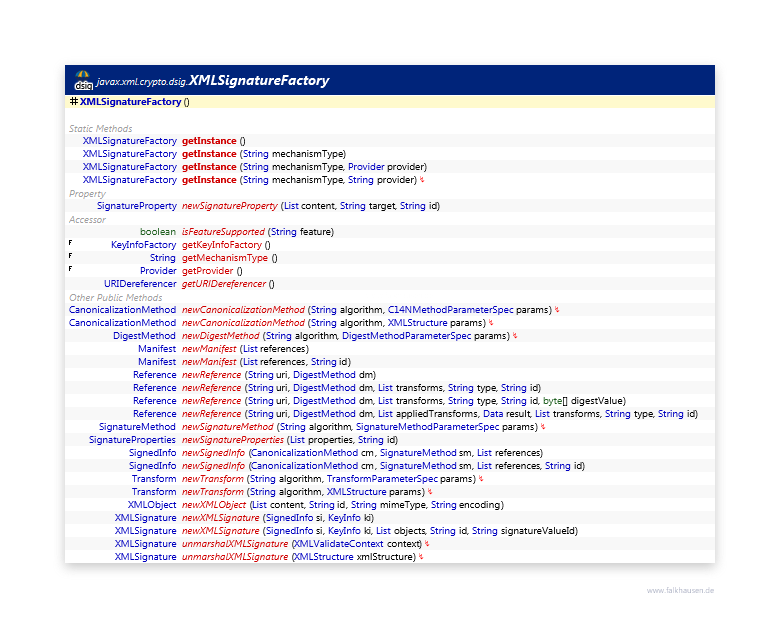Select the newSignatureMethod method name
Screen dimensions: 771x636
228,427
